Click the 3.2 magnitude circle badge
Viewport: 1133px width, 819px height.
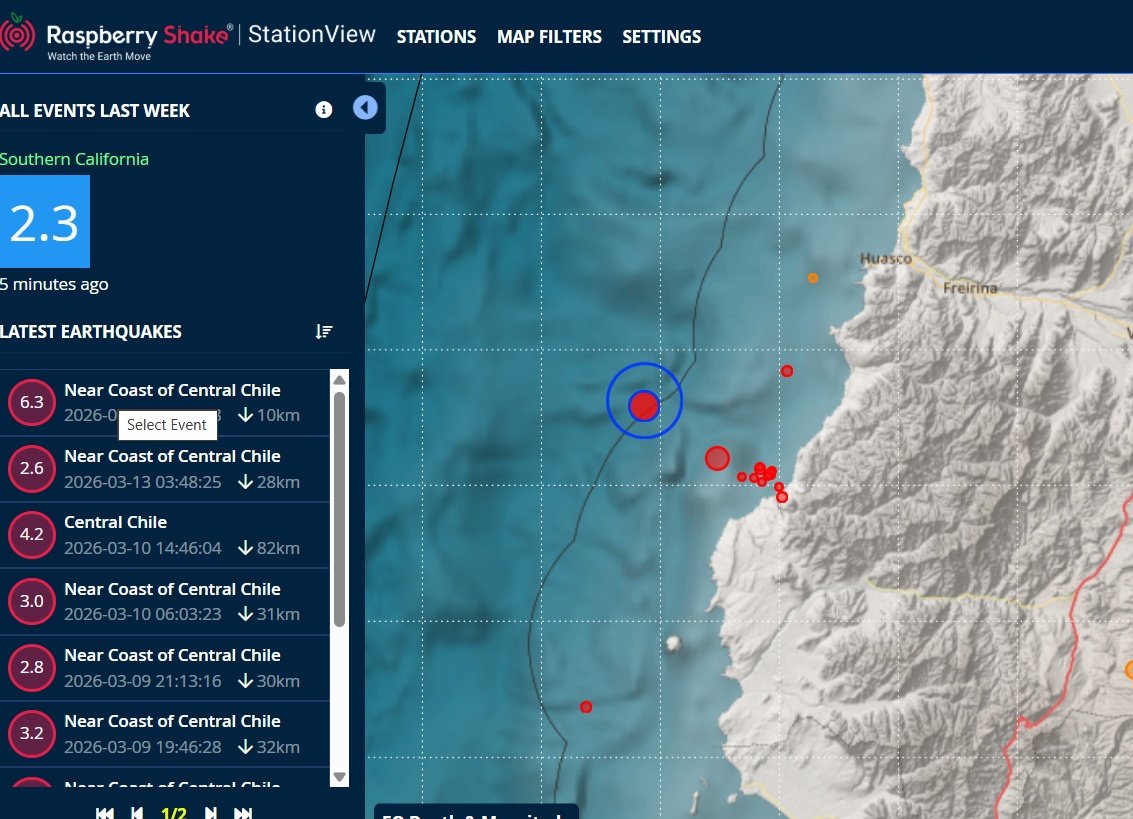(32, 734)
